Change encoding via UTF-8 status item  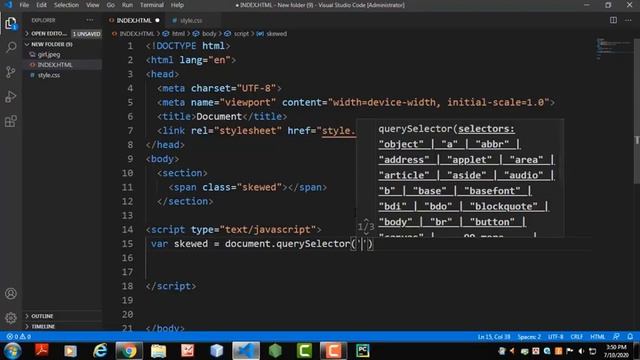point(556,337)
